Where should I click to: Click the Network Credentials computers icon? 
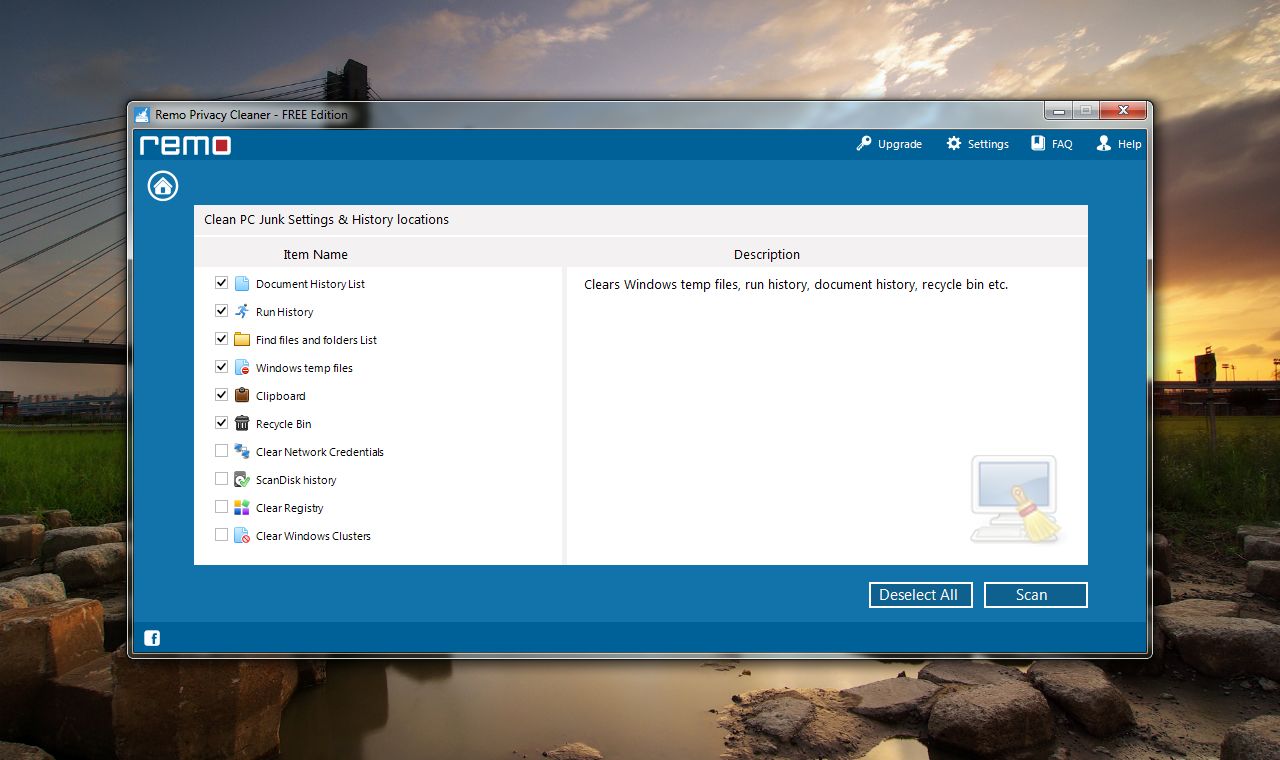242,451
